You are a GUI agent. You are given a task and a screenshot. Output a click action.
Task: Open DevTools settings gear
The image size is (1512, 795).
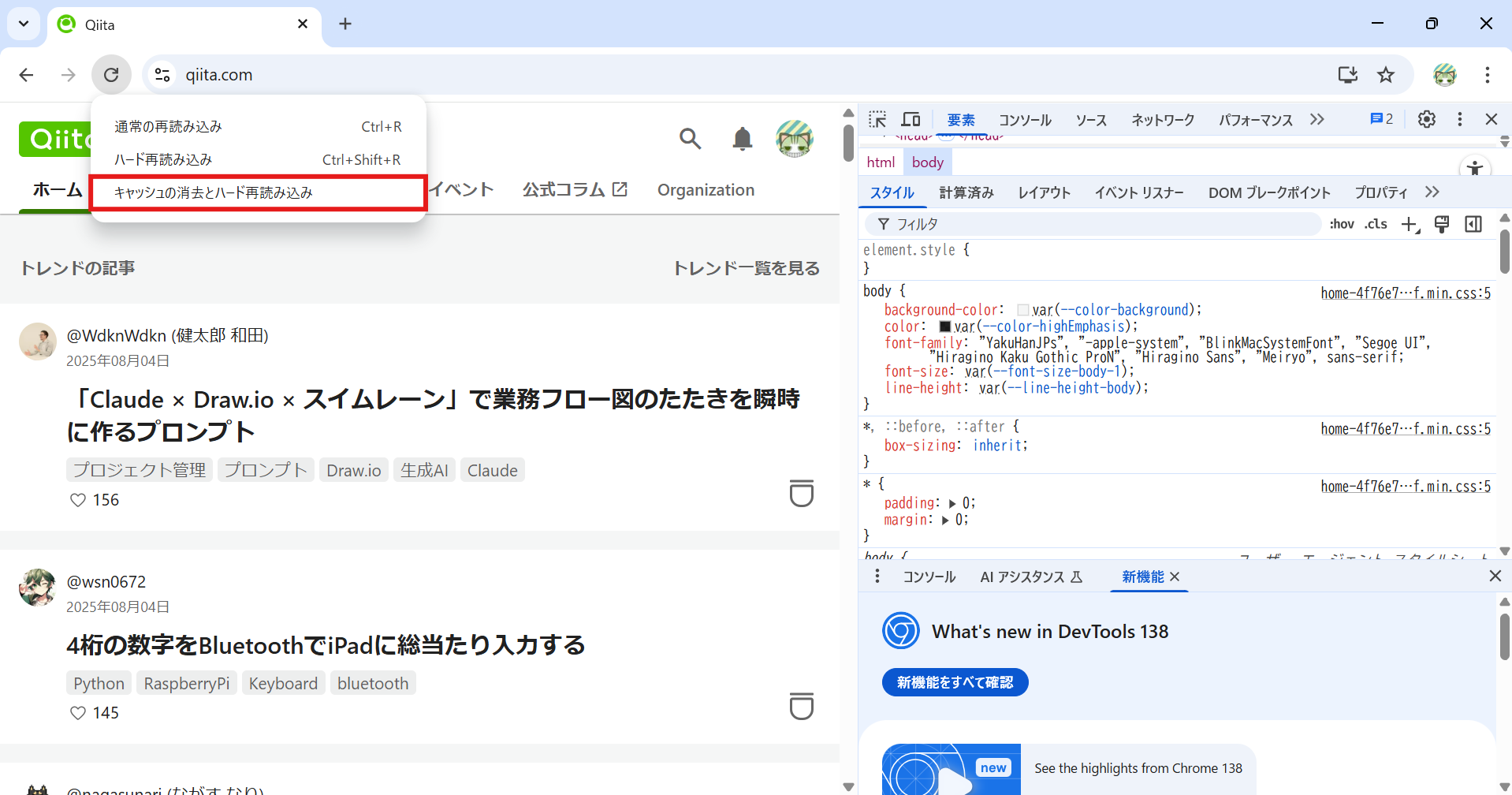[1425, 119]
